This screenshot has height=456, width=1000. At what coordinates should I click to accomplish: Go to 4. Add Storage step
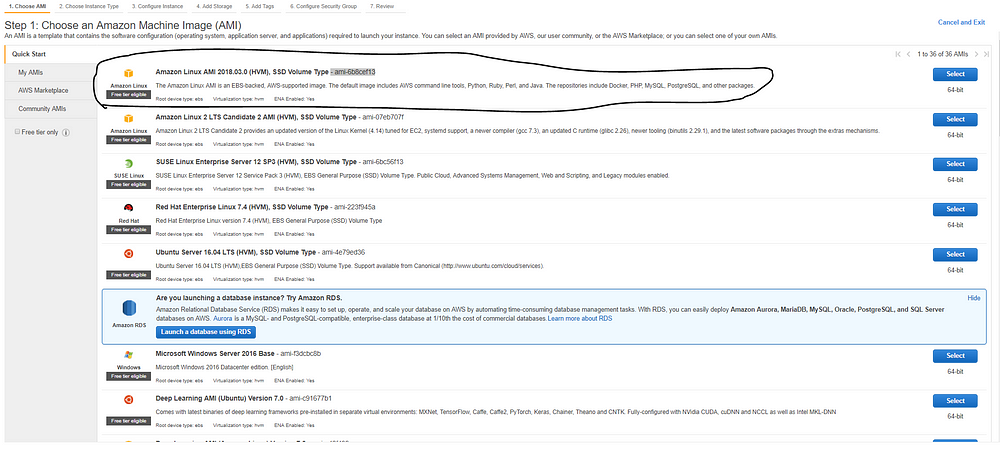point(215,6)
